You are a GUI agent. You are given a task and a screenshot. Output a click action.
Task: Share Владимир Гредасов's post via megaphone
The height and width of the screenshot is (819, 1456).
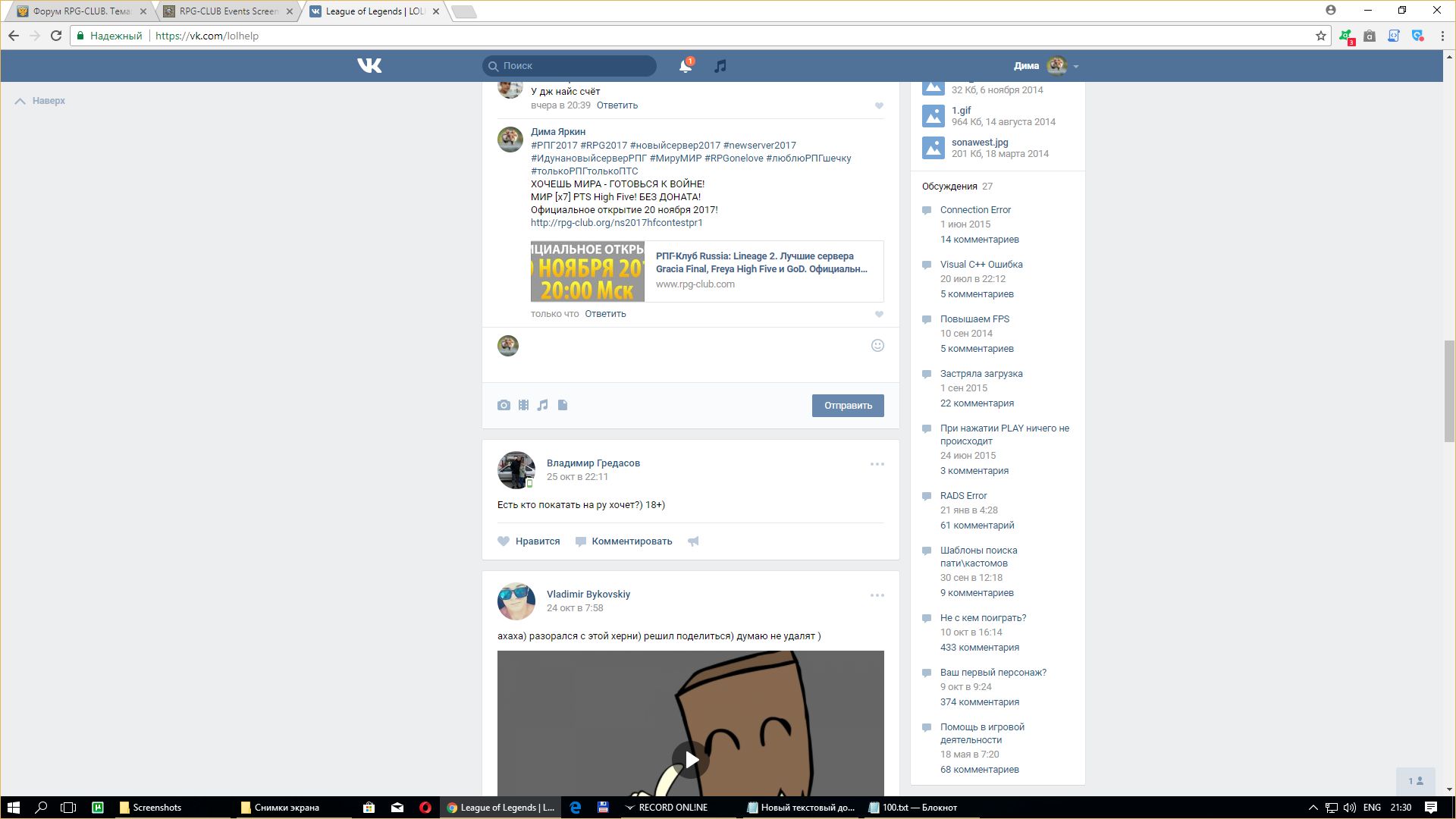point(693,541)
